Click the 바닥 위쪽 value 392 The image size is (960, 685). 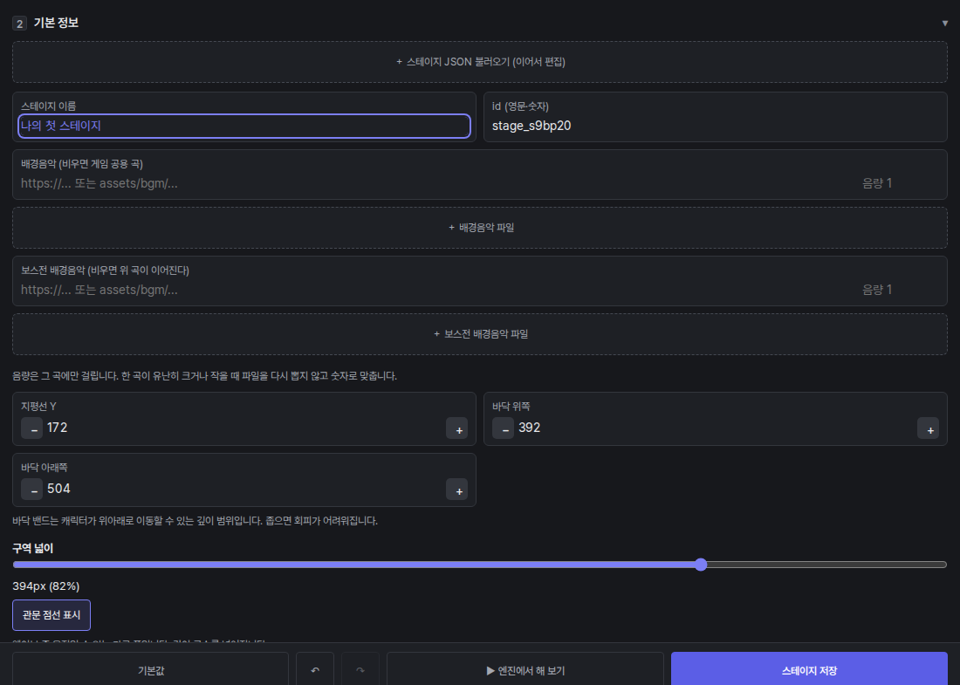coord(530,427)
